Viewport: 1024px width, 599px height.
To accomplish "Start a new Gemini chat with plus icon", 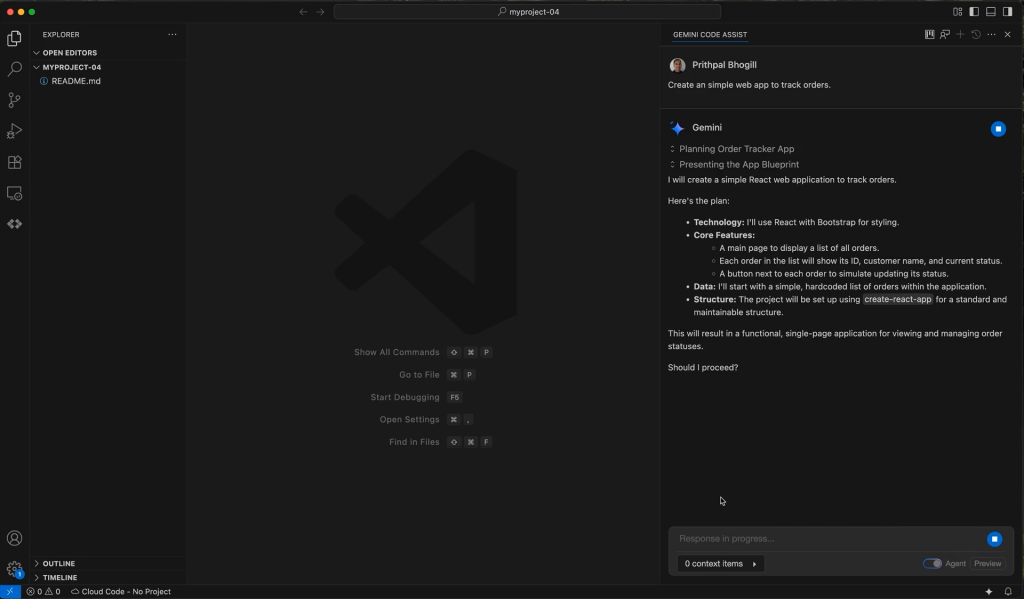I will click(x=960, y=35).
